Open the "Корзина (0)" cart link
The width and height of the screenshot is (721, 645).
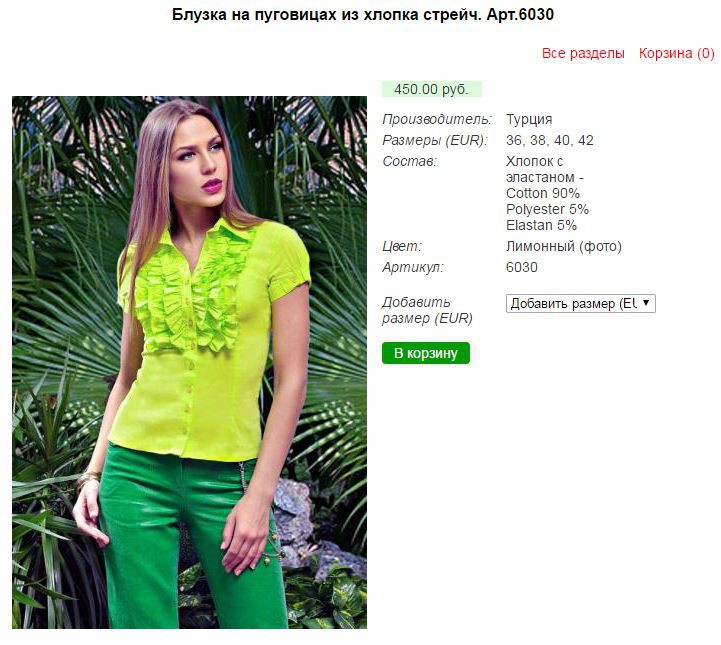point(676,53)
